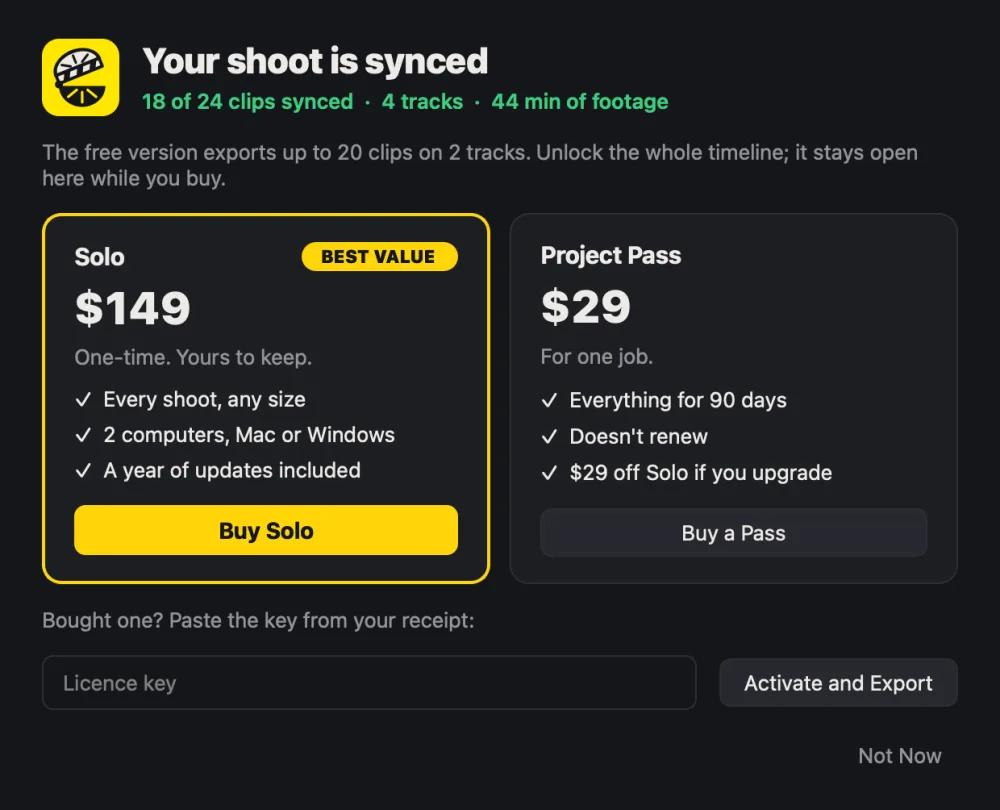Click 'One-time. Yours to keep.' text
The height and width of the screenshot is (810, 1000).
(193, 357)
